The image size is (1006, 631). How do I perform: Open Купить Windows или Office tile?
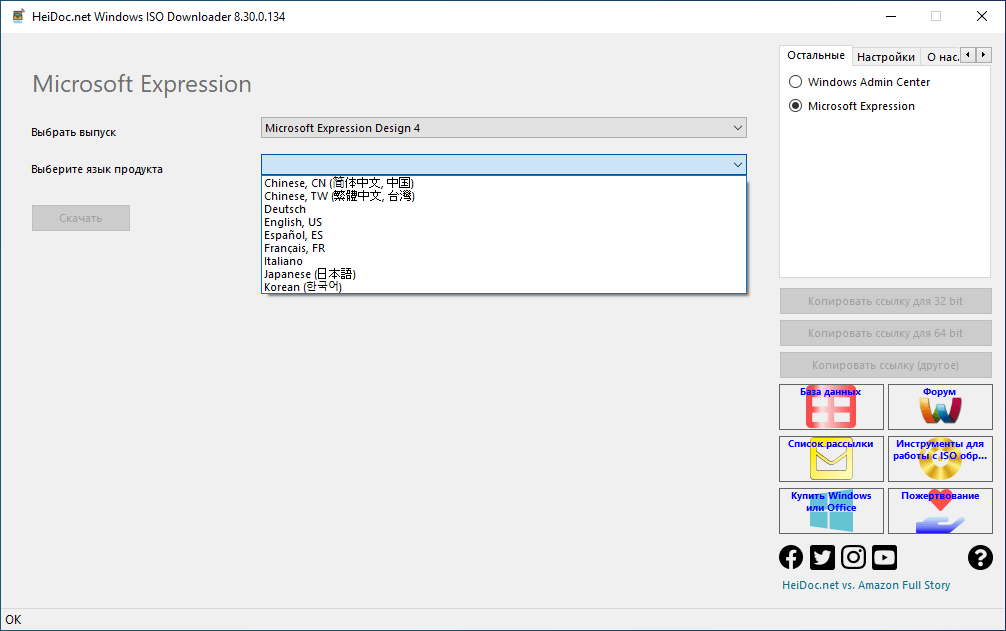point(831,511)
